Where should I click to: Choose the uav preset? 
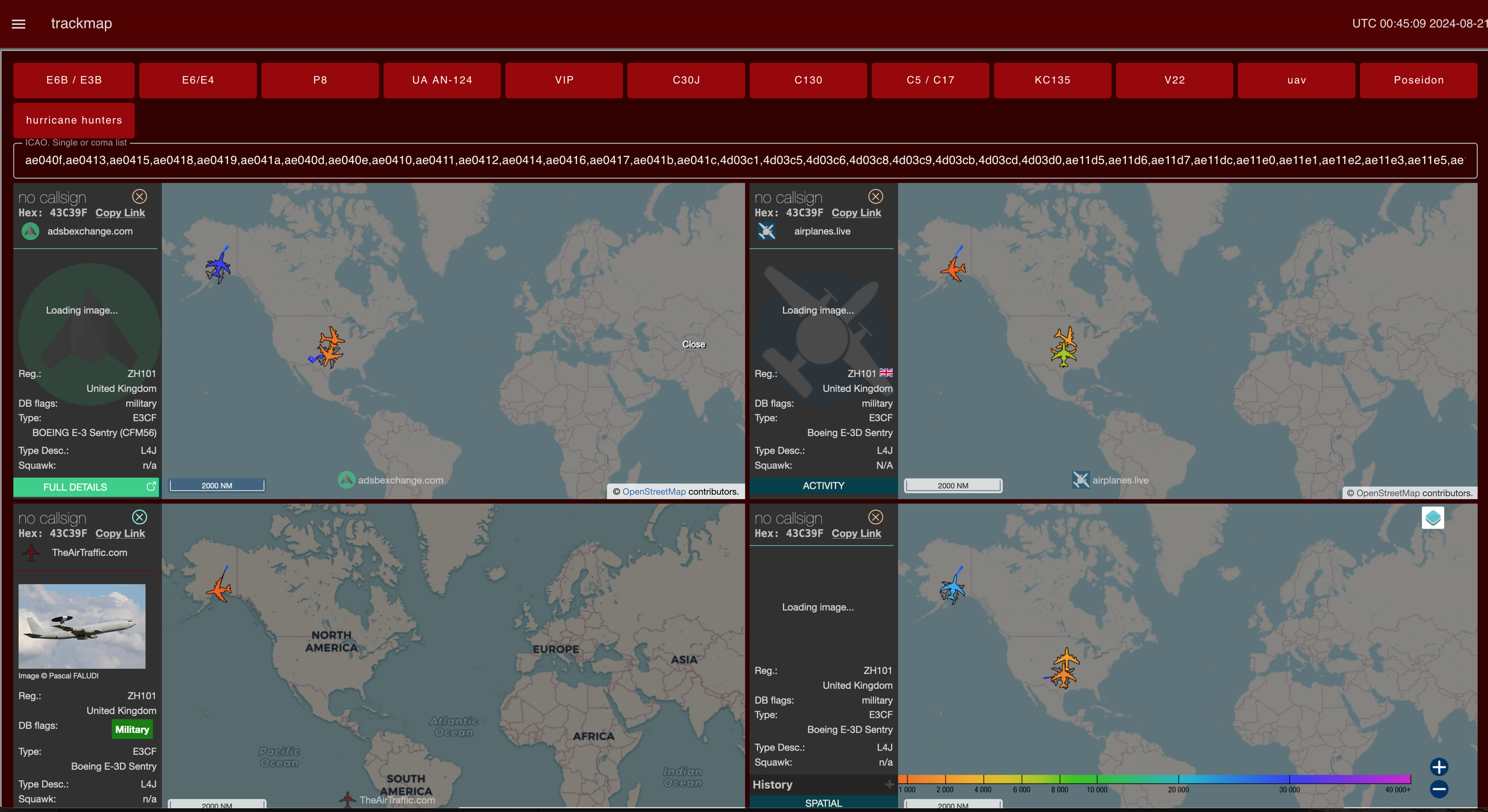point(1297,80)
